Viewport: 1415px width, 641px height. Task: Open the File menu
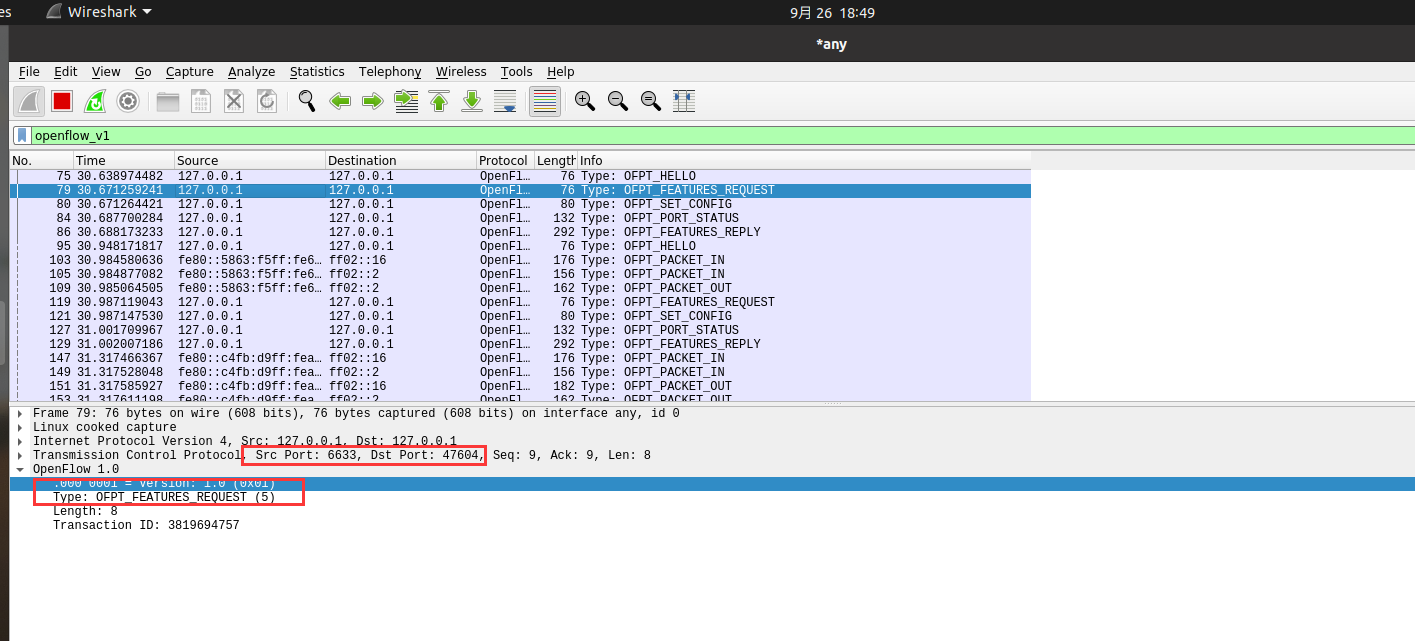click(29, 72)
